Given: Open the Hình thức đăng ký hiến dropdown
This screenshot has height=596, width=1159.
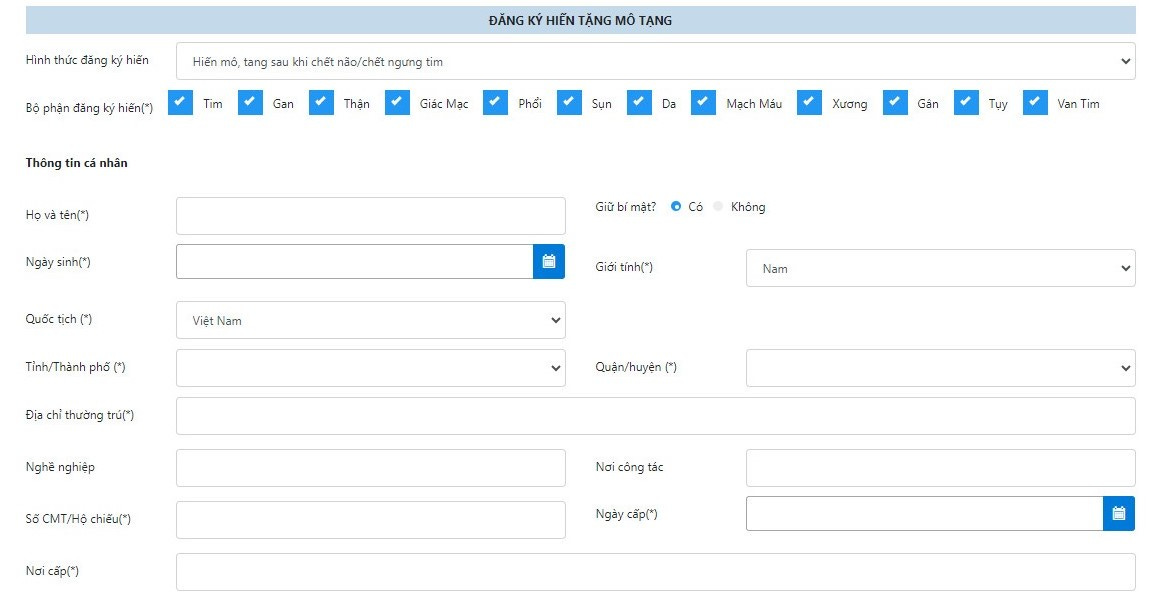Looking at the screenshot, I should [656, 61].
